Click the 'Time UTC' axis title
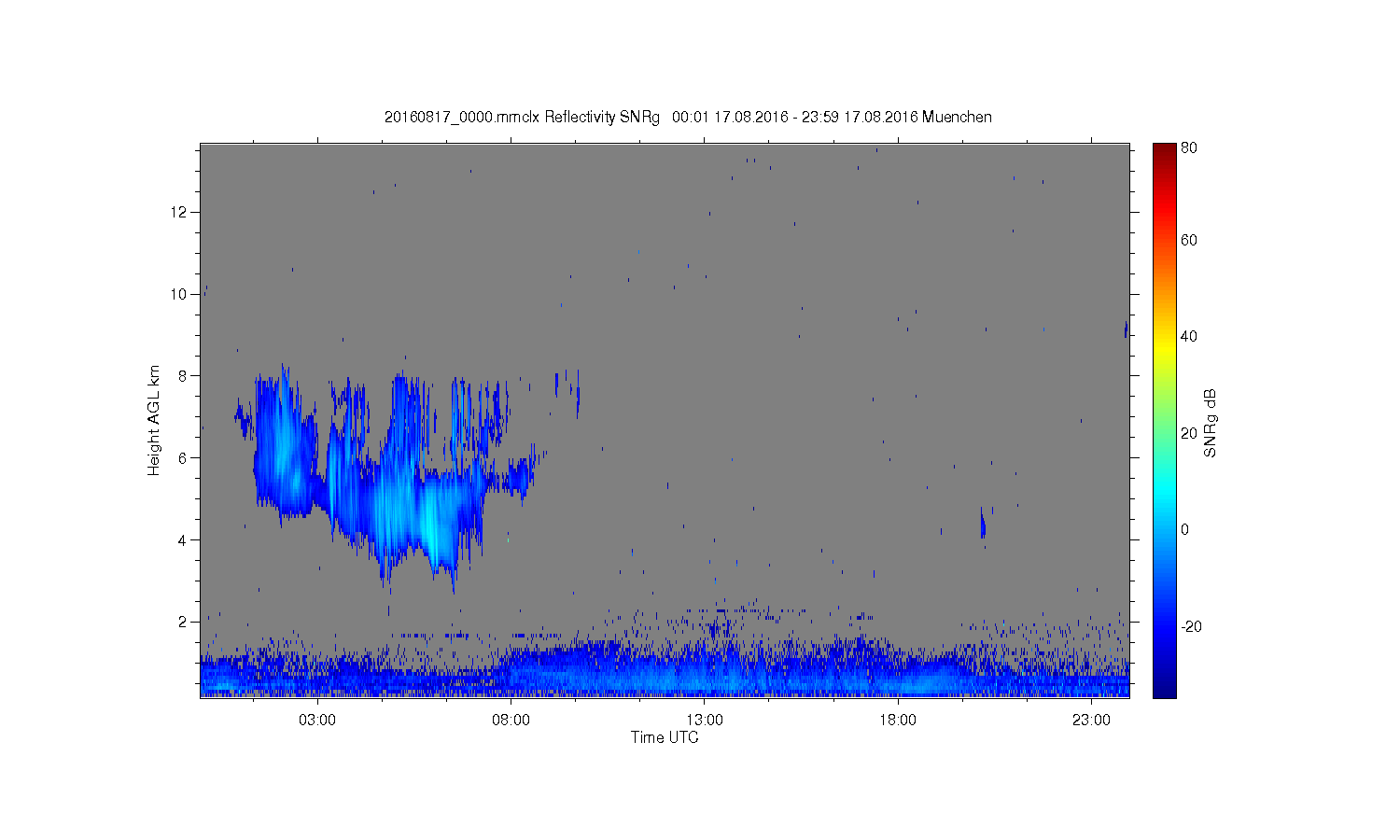1400x840 pixels. (665, 737)
